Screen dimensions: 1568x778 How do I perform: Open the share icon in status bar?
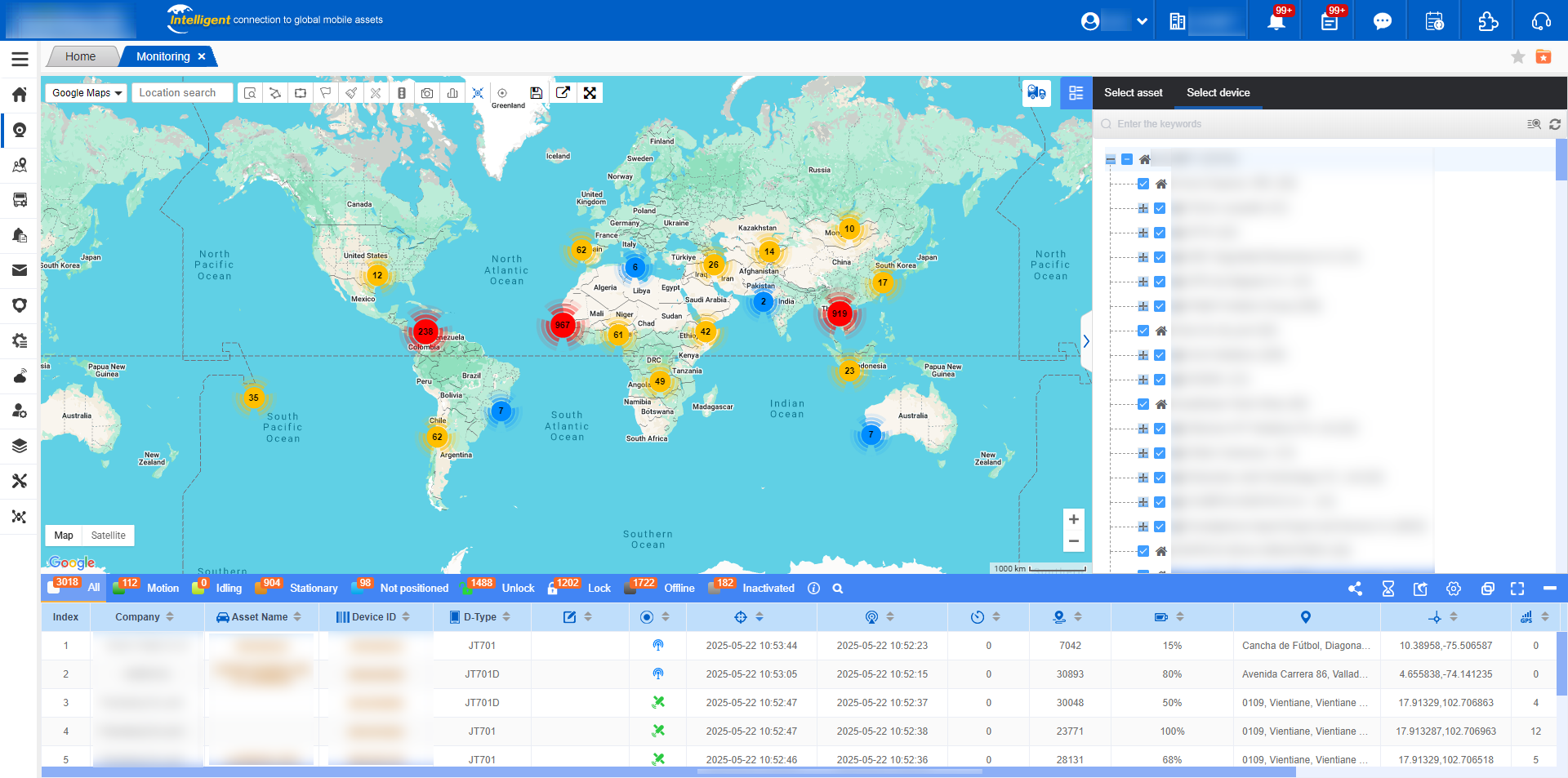1355,589
